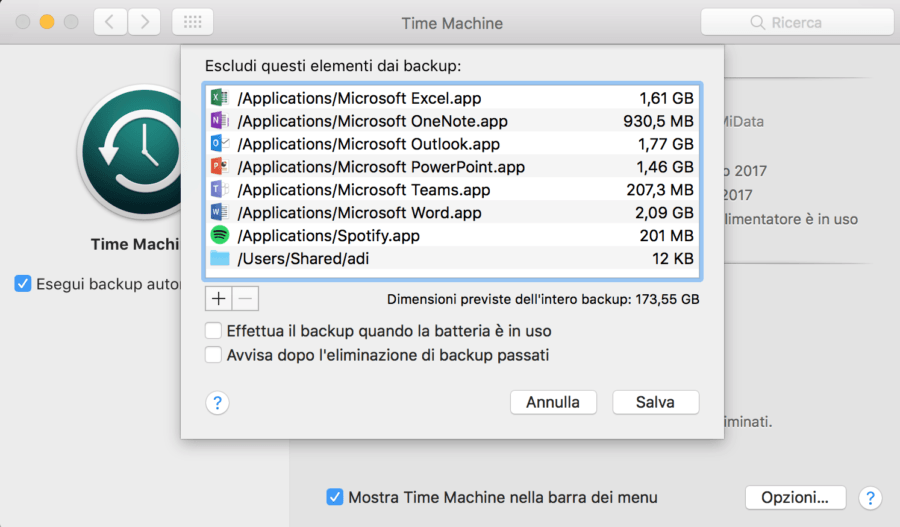Click the Microsoft Outlook app icon
The width and height of the screenshot is (900, 527).
click(219, 144)
